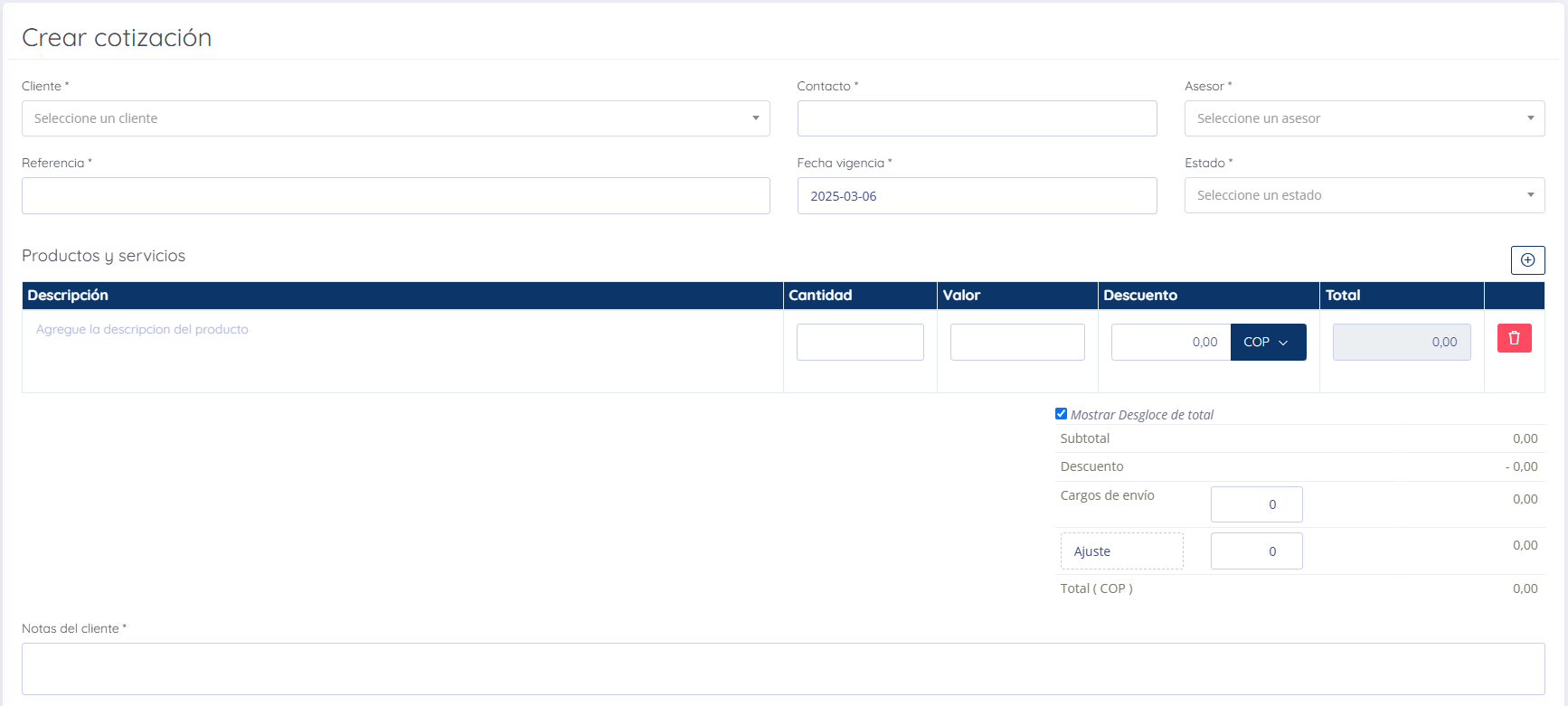Click the Ajuste label field
The width and height of the screenshot is (1568, 706).
pyautogui.click(x=1121, y=551)
